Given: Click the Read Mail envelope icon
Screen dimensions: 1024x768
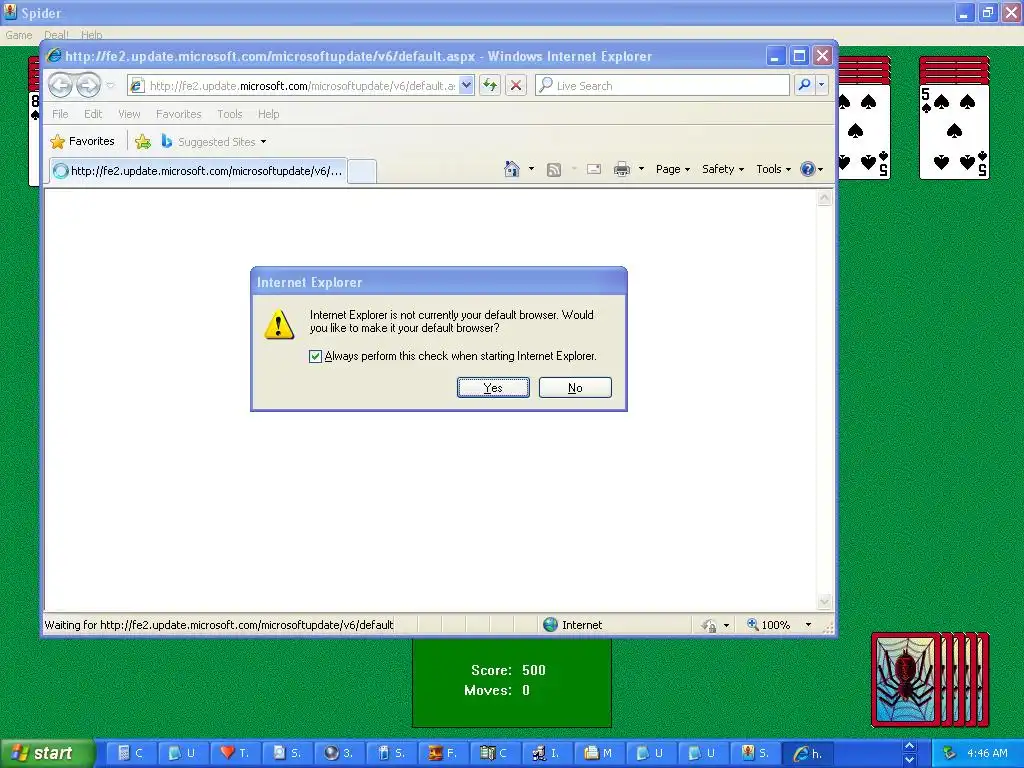Looking at the screenshot, I should [x=594, y=169].
